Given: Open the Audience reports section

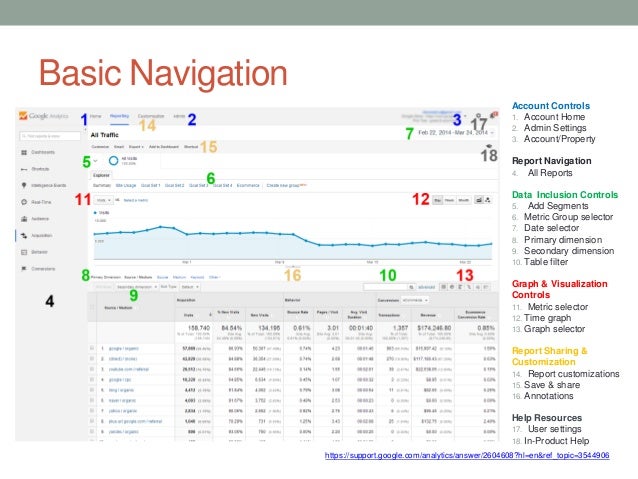Looking at the screenshot, I should tap(35, 219).
